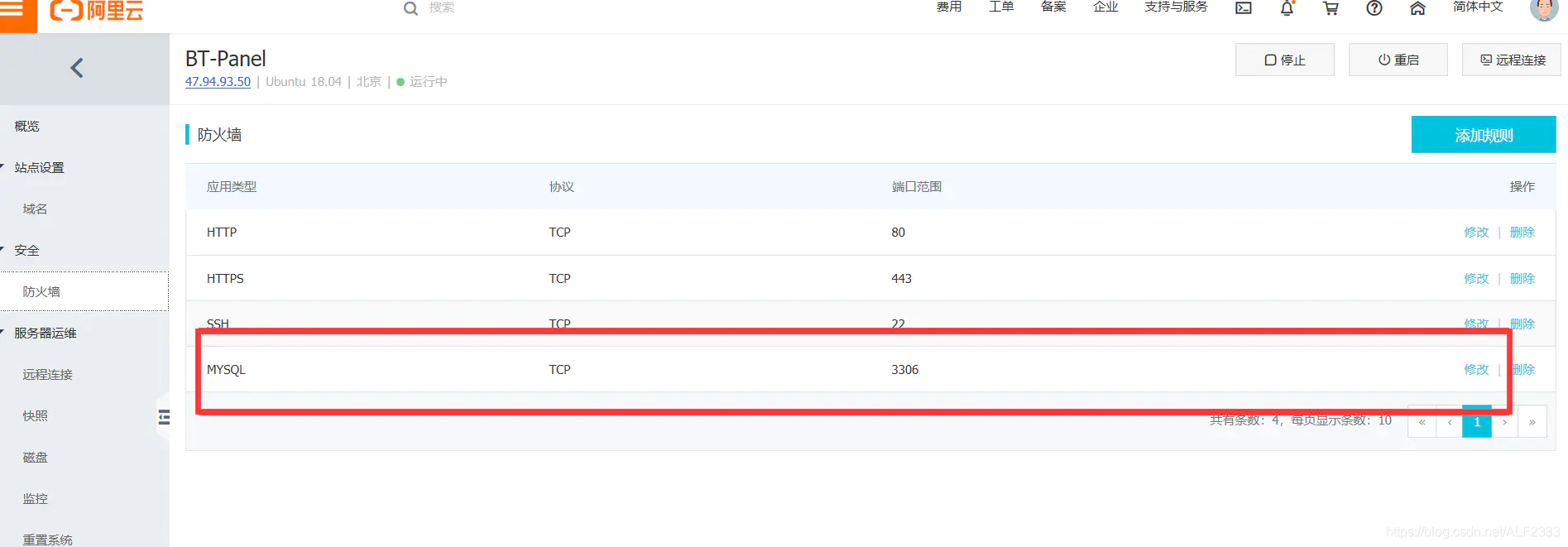Click 修改 for the HTTPS rule
Viewport: 1568px width, 547px height.
pyautogui.click(x=1476, y=279)
